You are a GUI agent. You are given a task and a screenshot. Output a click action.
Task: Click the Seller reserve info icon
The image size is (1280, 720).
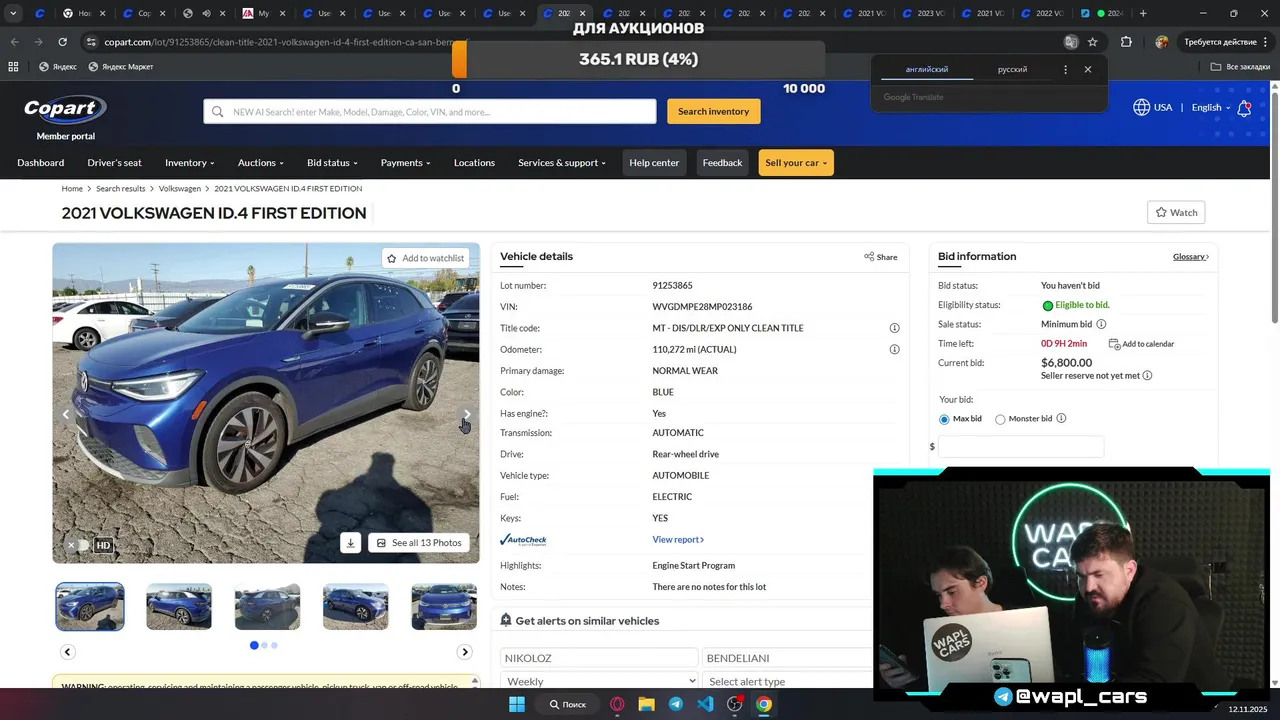[x=1147, y=376]
